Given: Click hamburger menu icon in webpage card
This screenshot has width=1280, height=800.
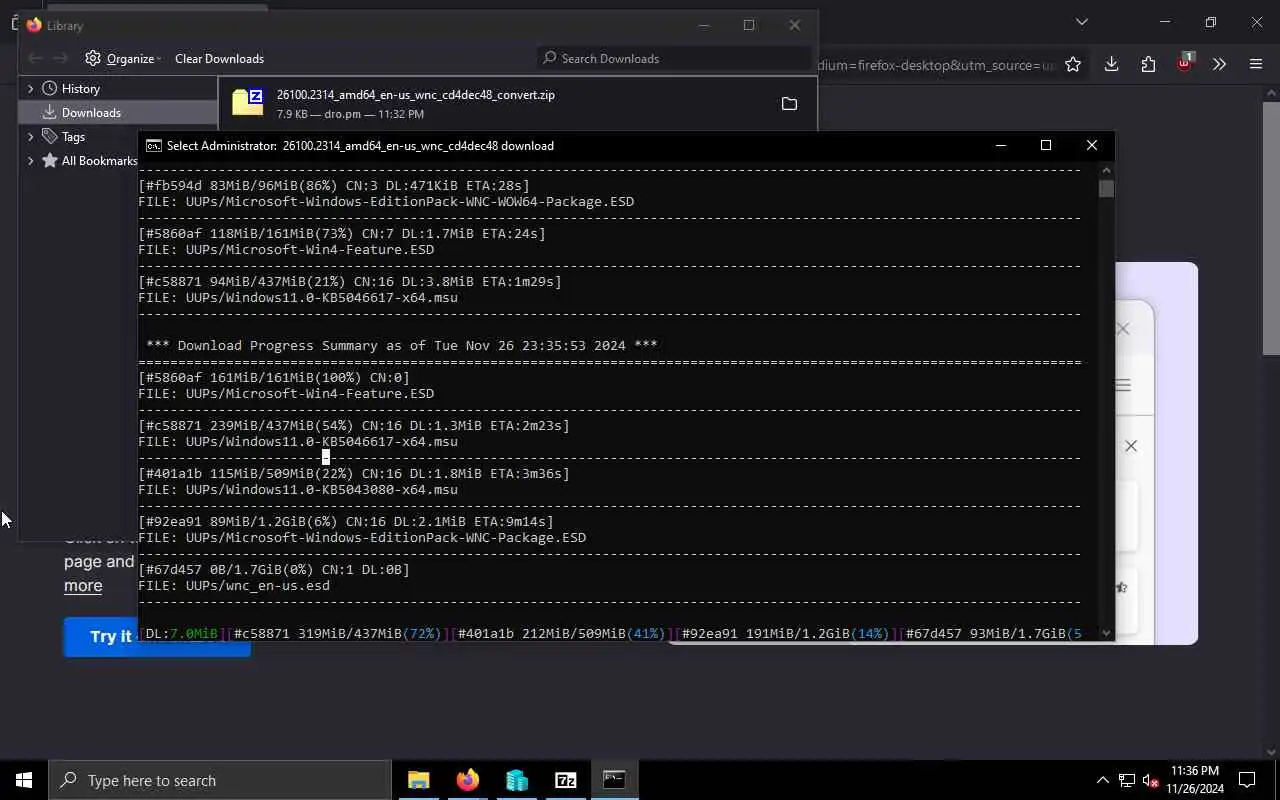Looking at the screenshot, I should (1123, 385).
